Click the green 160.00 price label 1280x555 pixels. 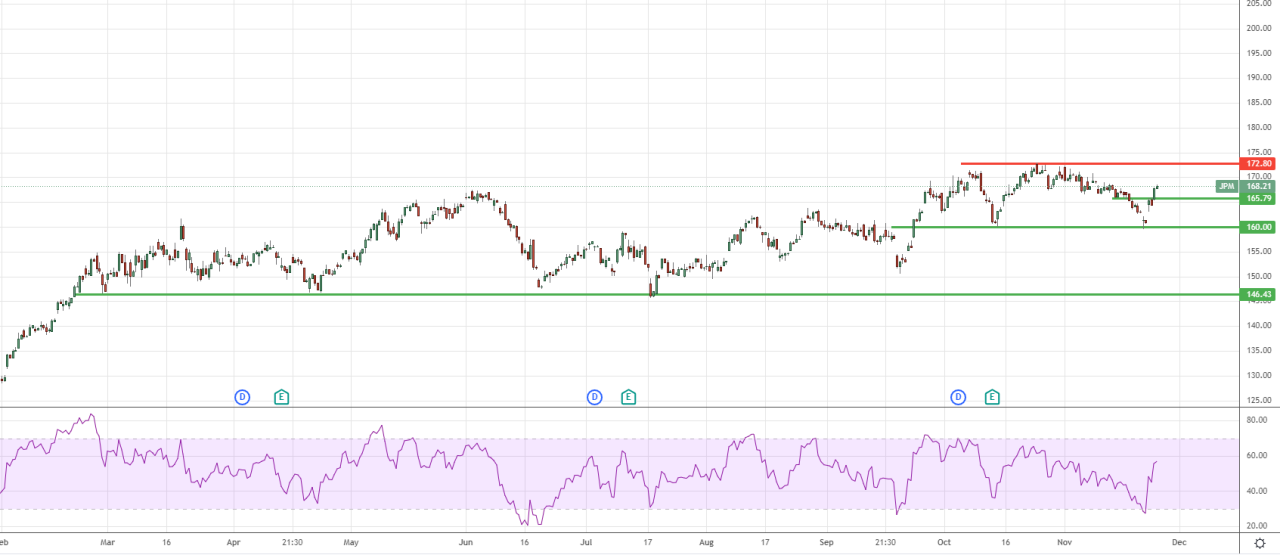tap(1258, 227)
